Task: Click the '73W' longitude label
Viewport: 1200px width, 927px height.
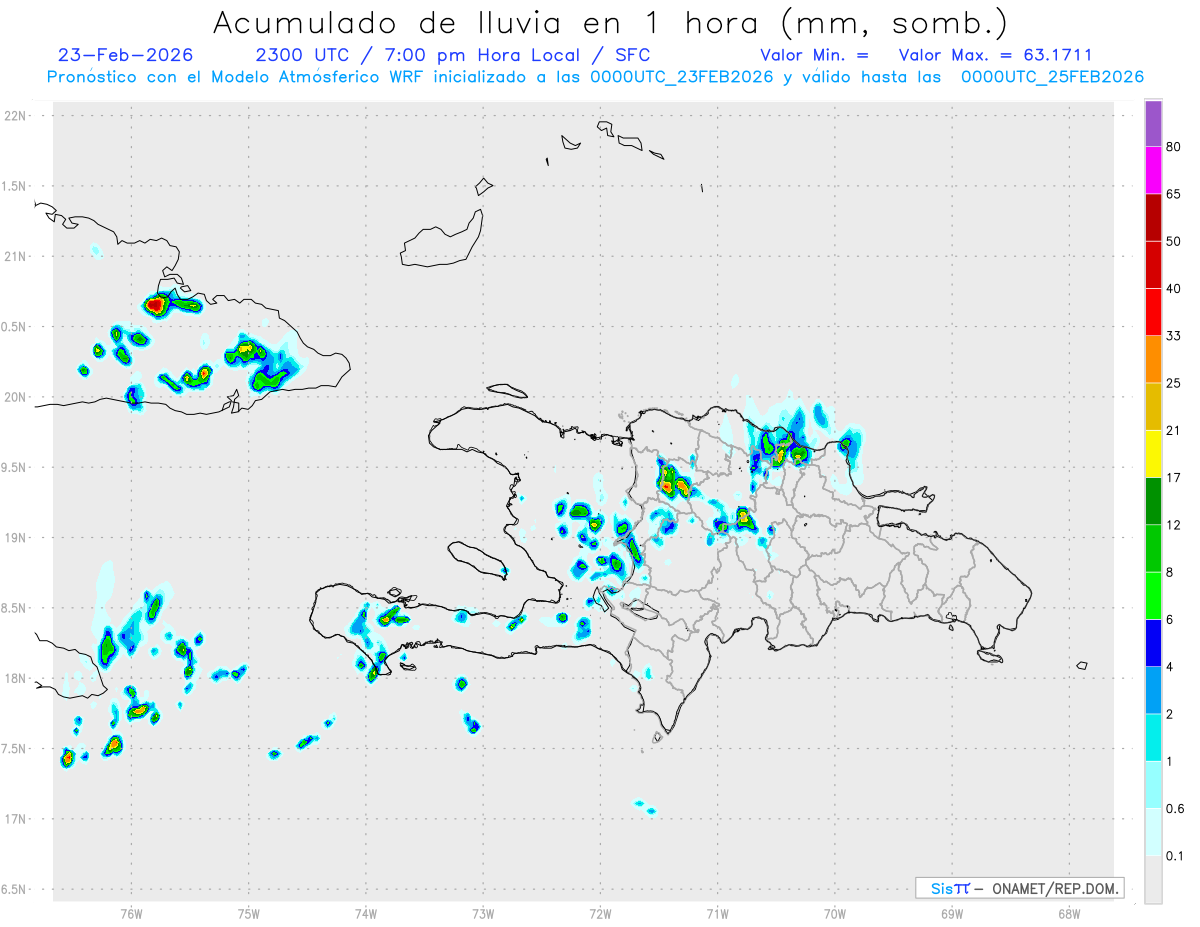Action: pos(483,913)
